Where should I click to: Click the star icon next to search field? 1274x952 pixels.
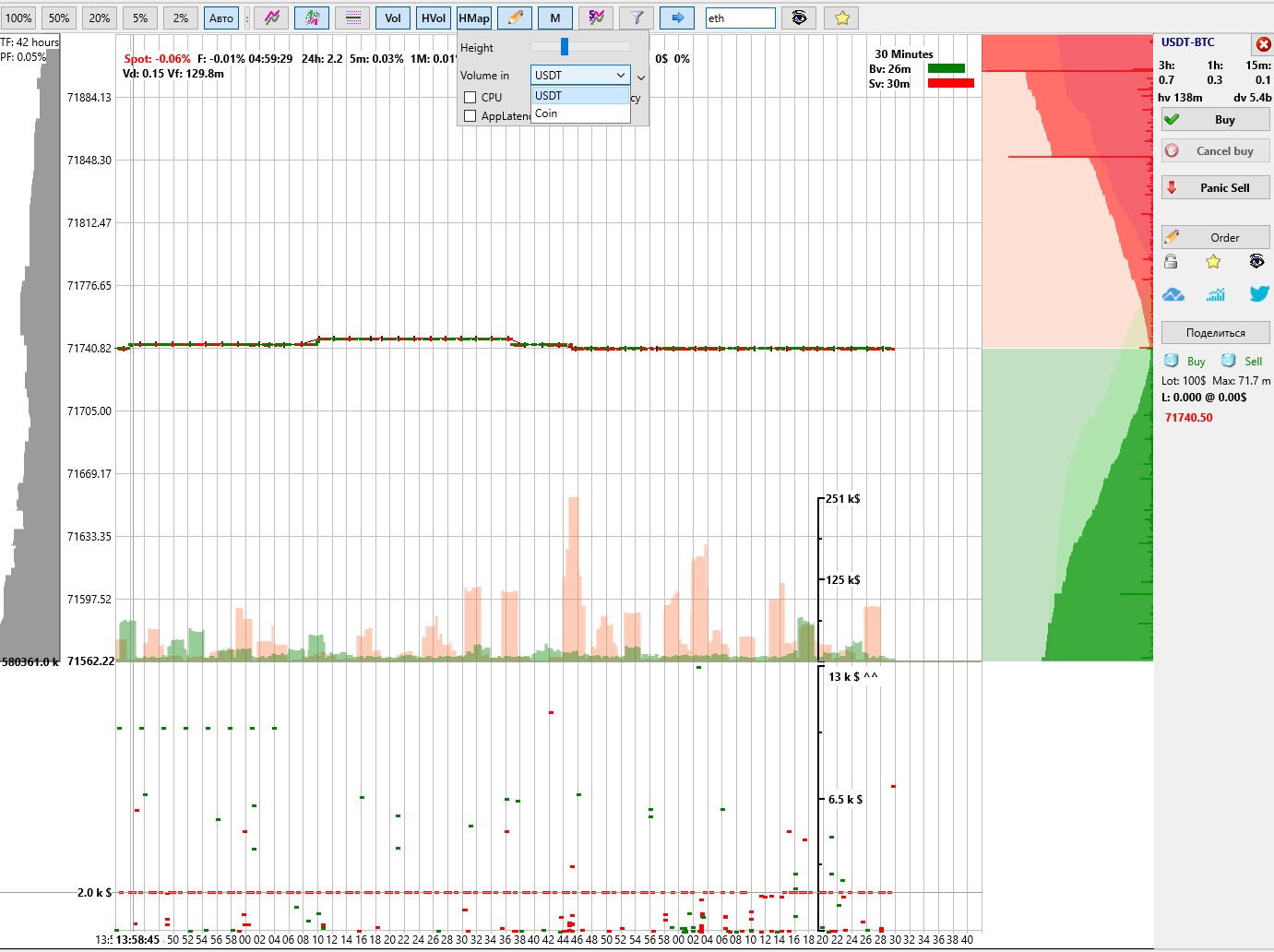click(x=841, y=18)
